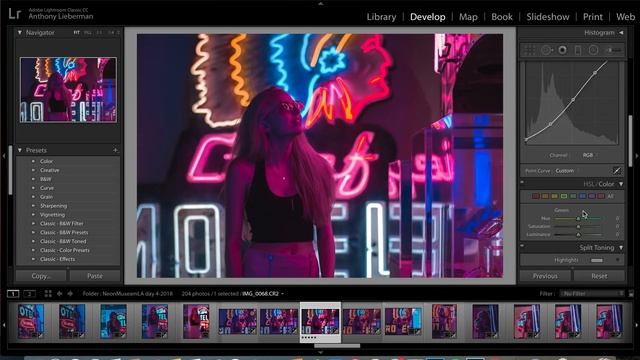Expand the Sharpening preset group
640x360 pixels.
33,206
